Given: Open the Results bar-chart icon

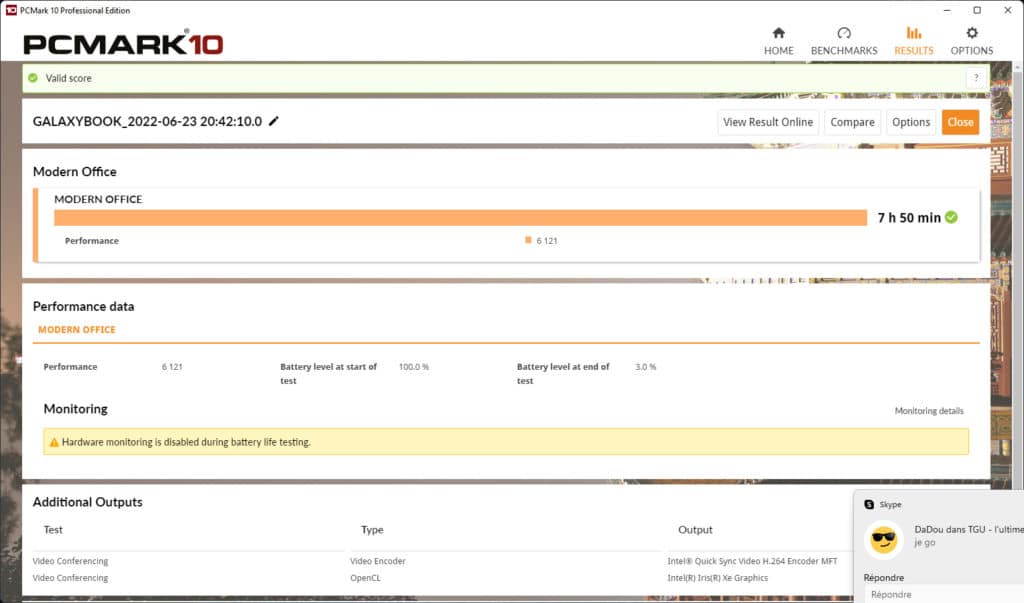Looking at the screenshot, I should click(x=914, y=33).
